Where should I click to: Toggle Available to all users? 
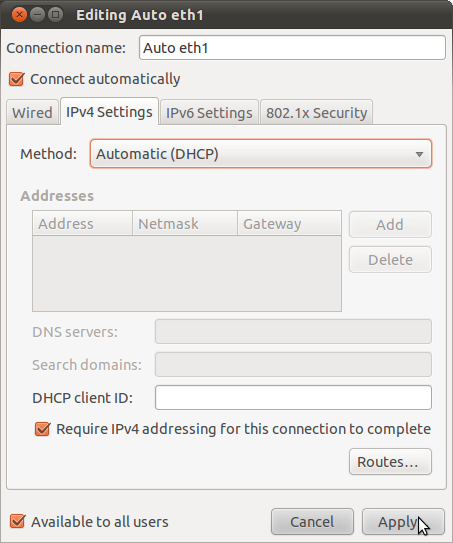click(x=17, y=522)
